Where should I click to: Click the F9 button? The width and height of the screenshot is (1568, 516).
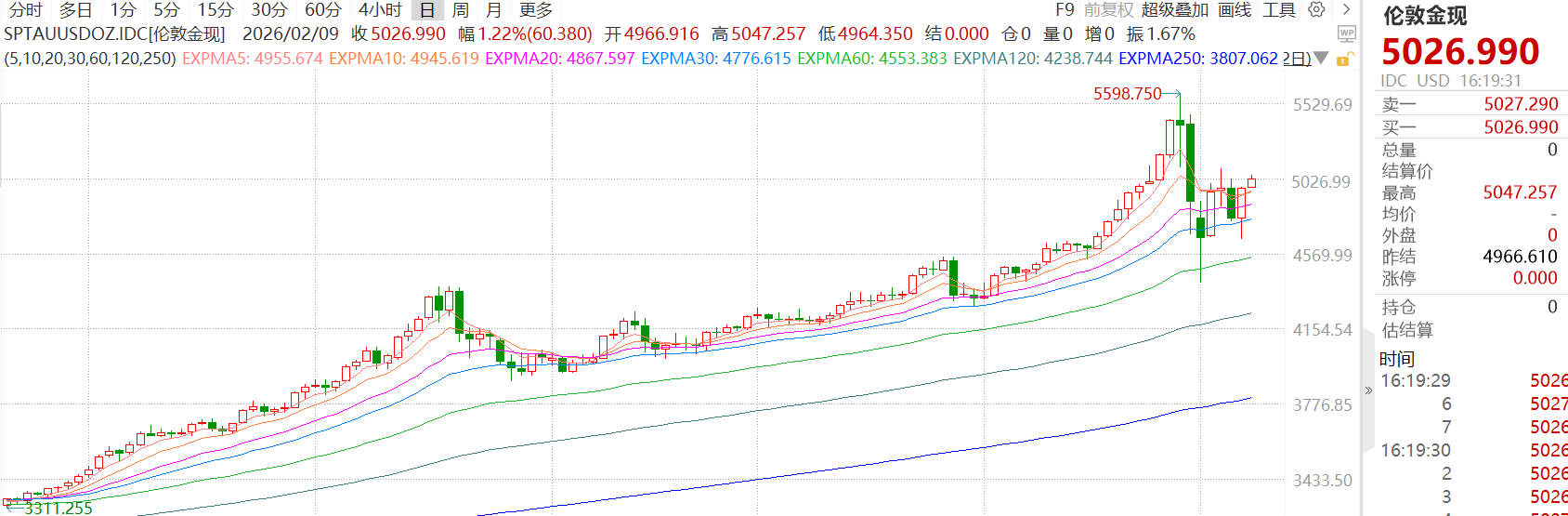pyautogui.click(x=1065, y=10)
